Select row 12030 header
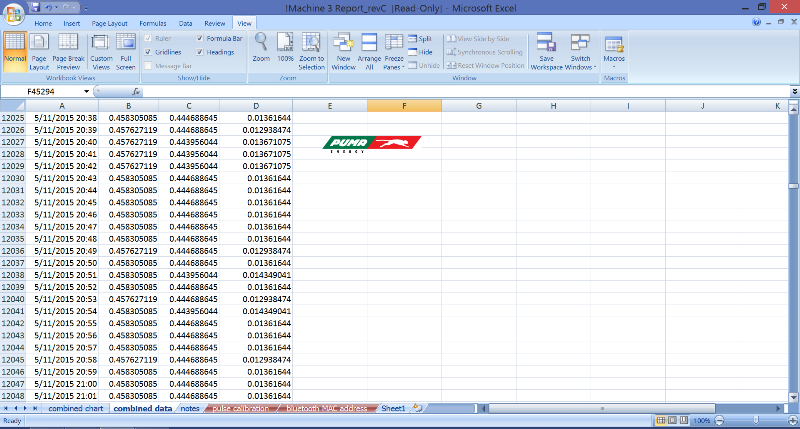The height and width of the screenshot is (429, 800). click(x=13, y=178)
